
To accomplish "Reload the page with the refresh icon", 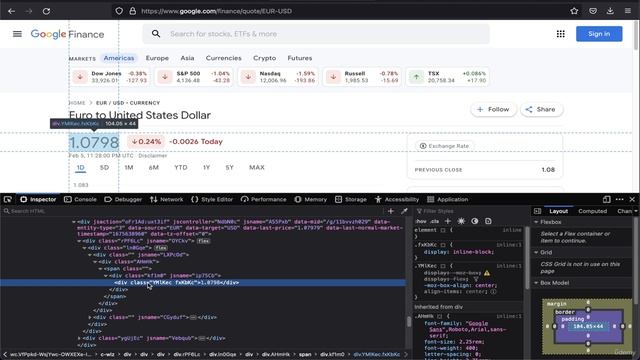I will pos(46,11).
